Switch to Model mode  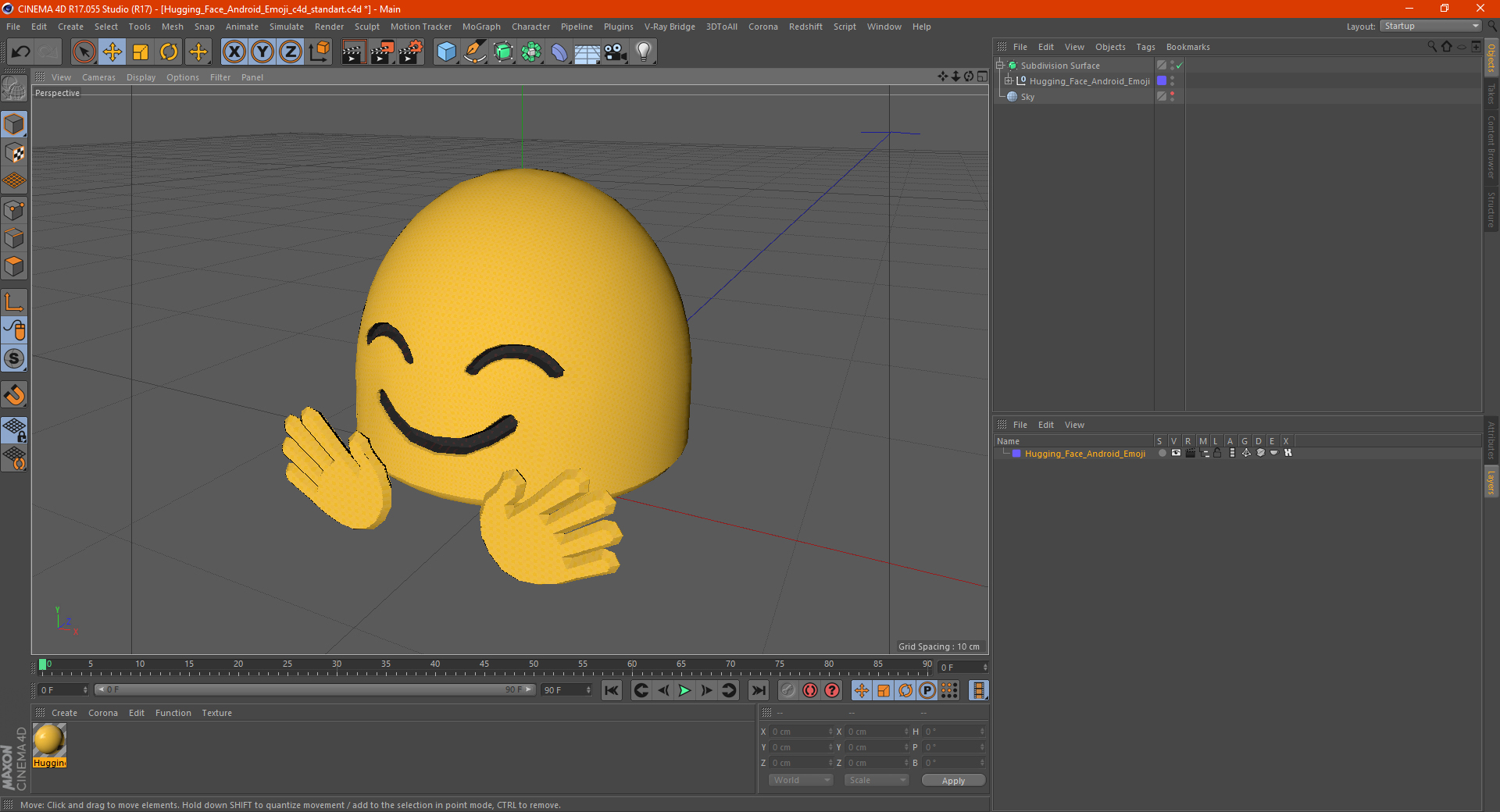point(15,125)
